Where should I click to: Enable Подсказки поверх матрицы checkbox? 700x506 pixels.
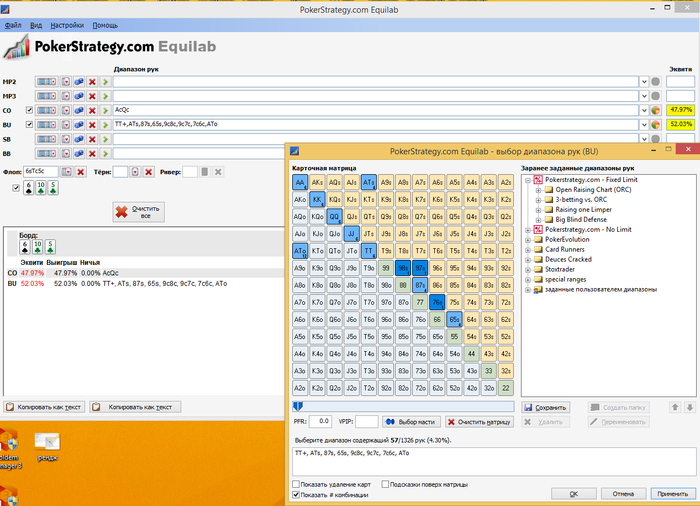pyautogui.click(x=385, y=484)
